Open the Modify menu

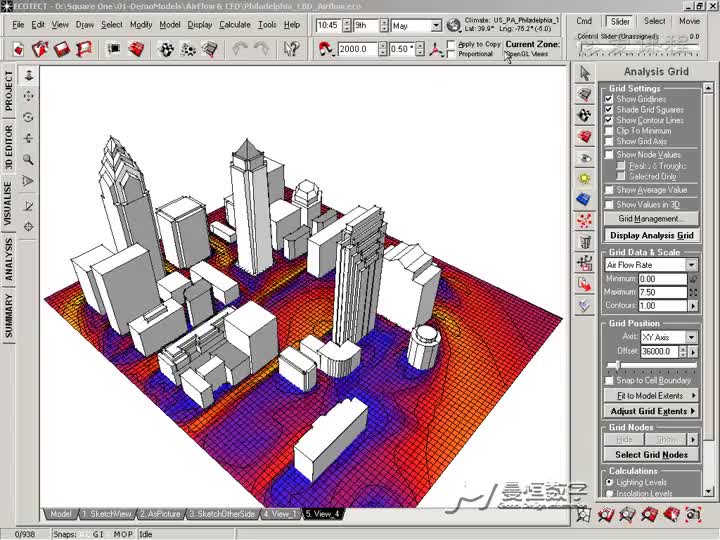pyautogui.click(x=141, y=25)
